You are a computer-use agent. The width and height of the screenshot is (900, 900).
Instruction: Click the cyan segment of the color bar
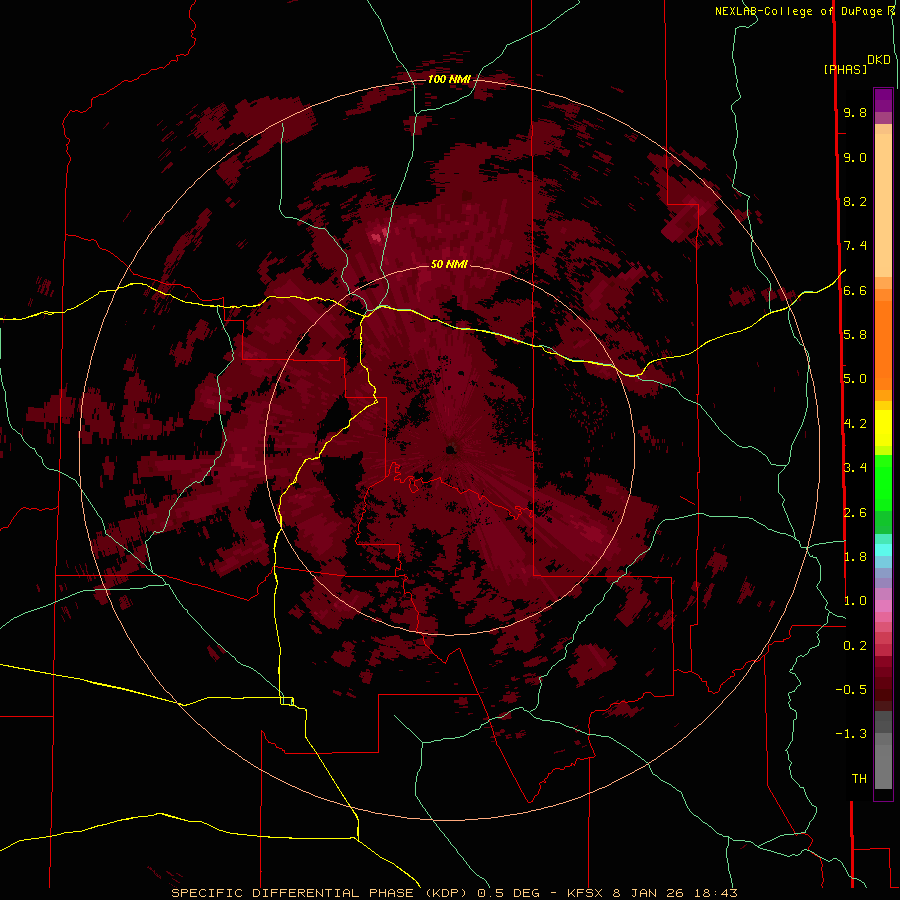tap(883, 550)
